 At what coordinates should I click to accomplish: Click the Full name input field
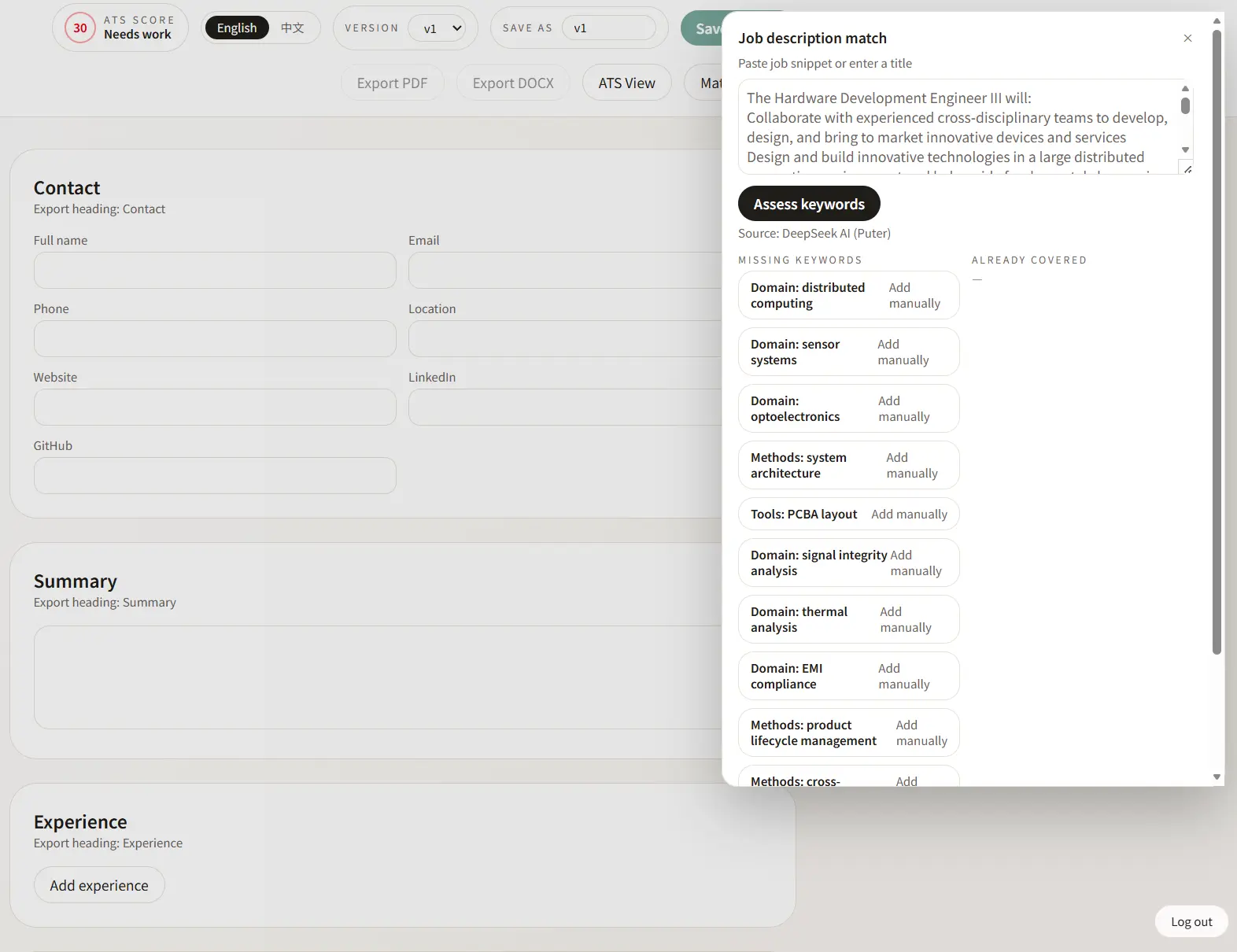pos(215,270)
